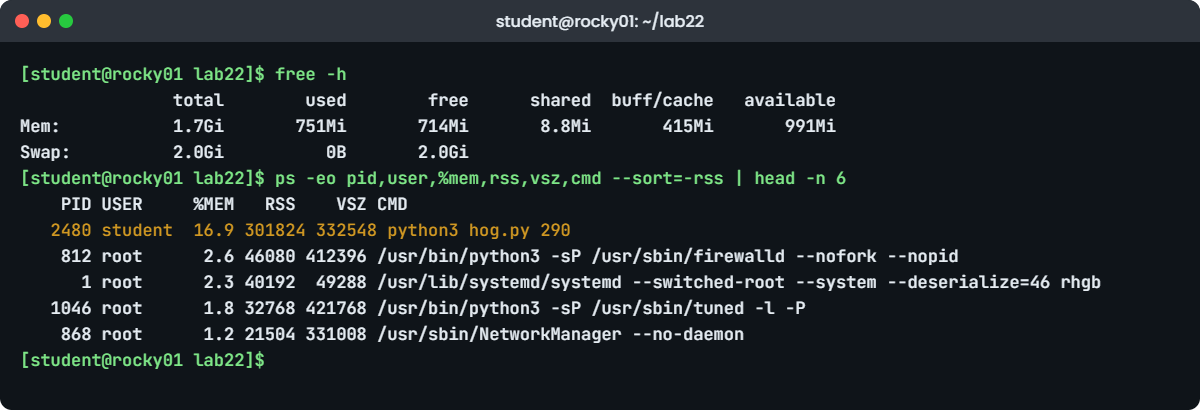Select the 'student' user in process list
1200x410 pixels.
point(137,231)
